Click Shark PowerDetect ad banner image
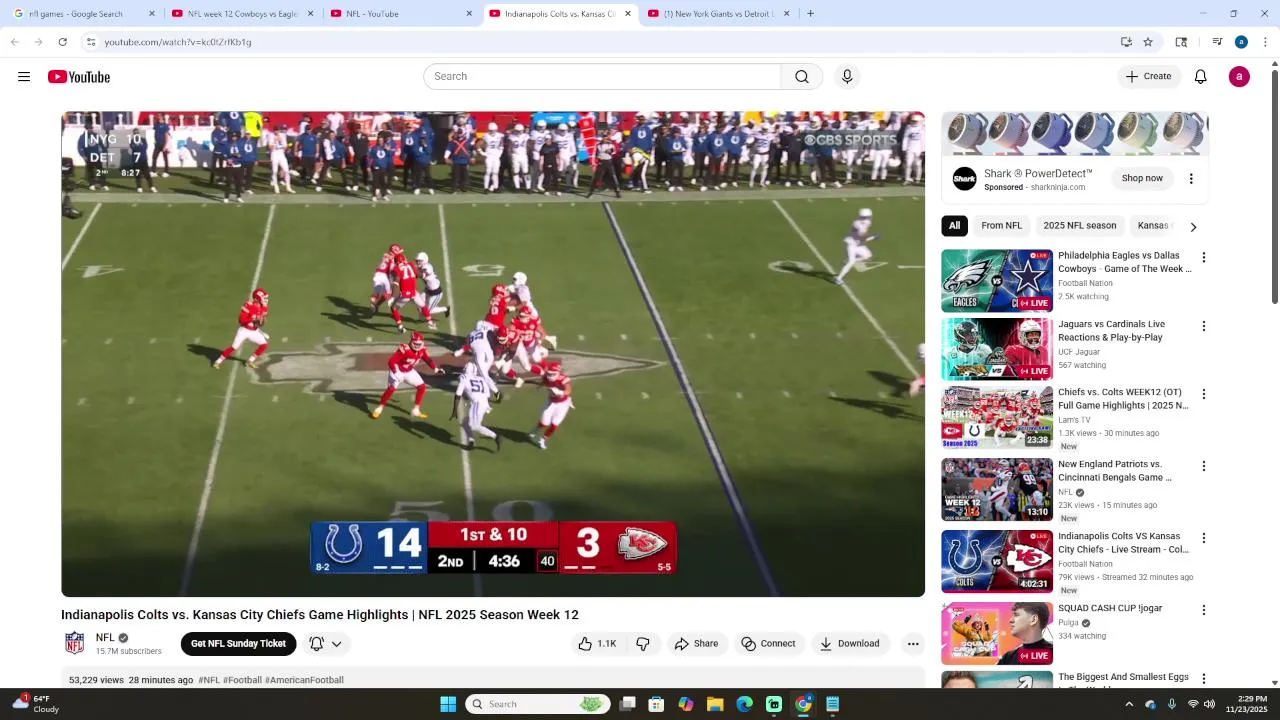 pyautogui.click(x=1075, y=134)
